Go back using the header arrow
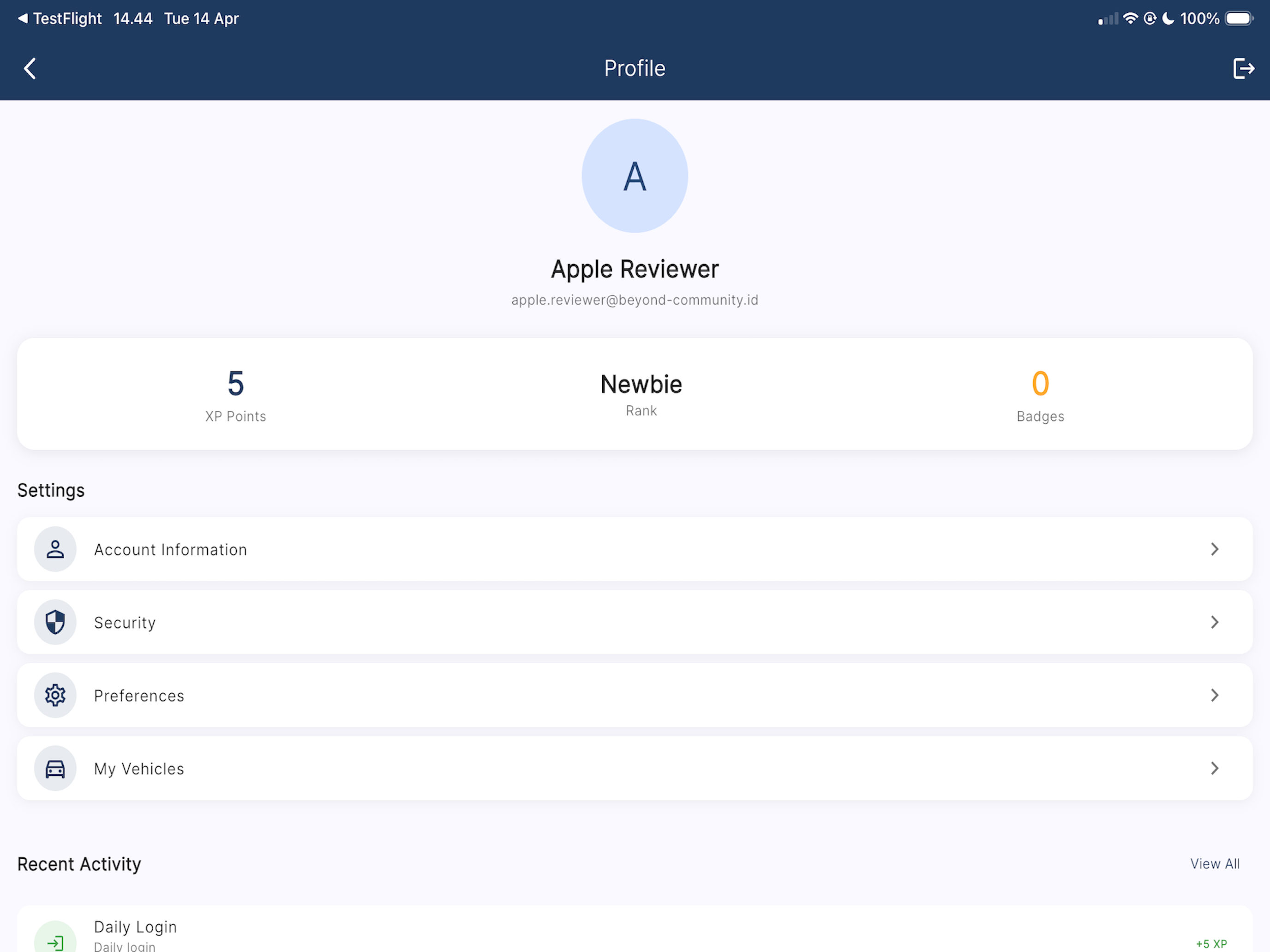The image size is (1270, 952). 30,68
